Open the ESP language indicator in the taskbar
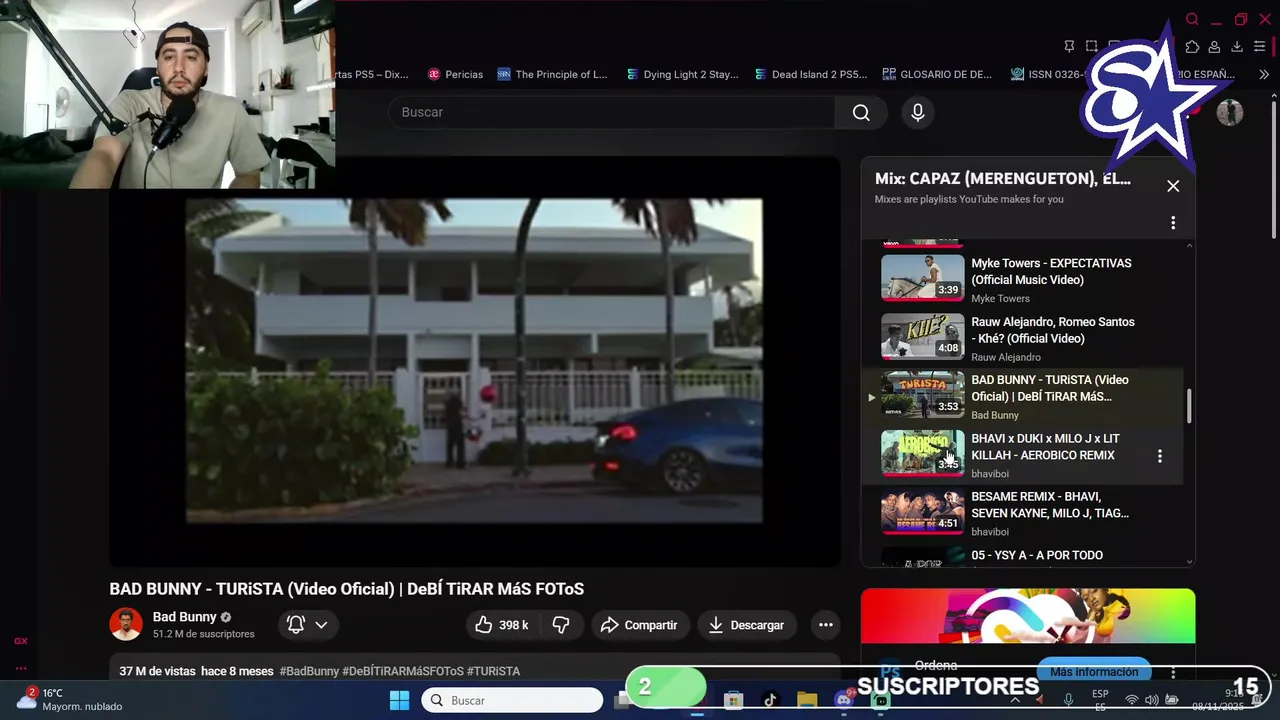This screenshot has height=720, width=1280. click(x=1100, y=700)
